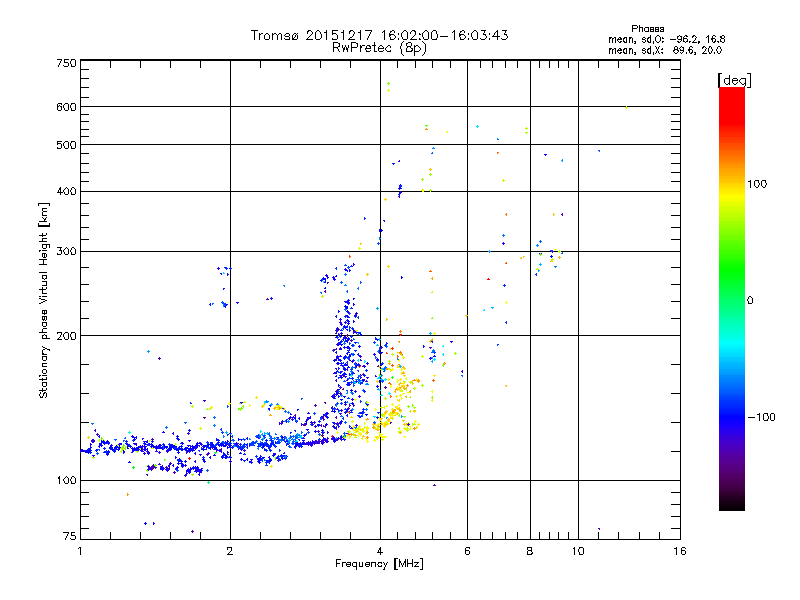Click the x-axis tick label '6'
Image resolution: width=800 pixels, height=600 pixels.
point(467,551)
